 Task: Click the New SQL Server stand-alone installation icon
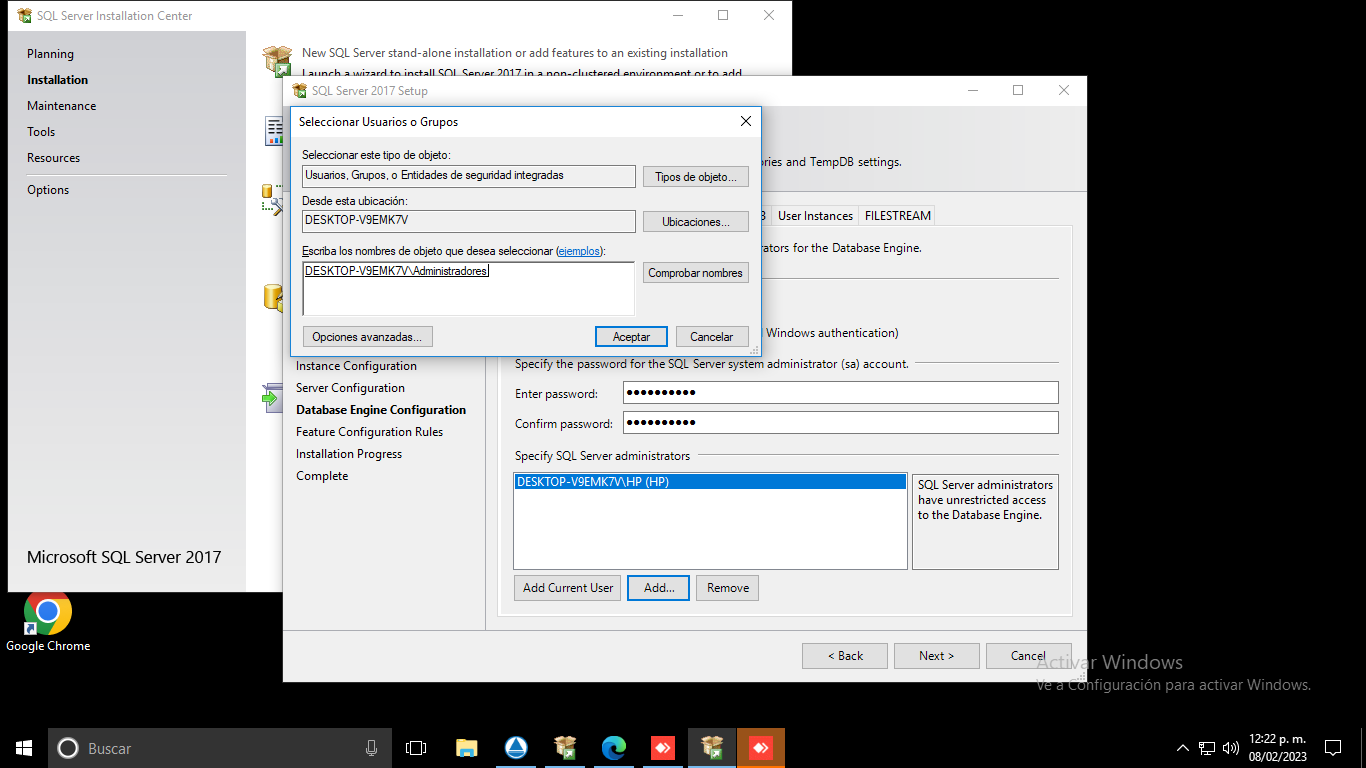[277, 60]
